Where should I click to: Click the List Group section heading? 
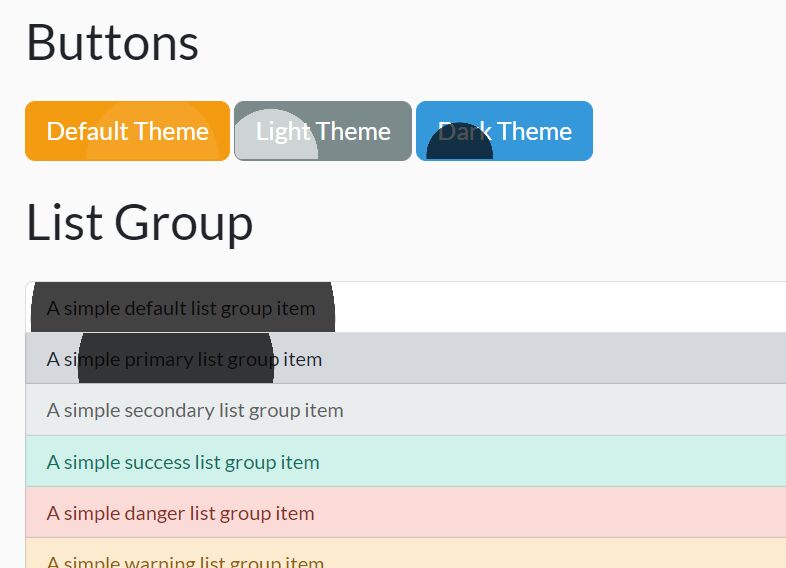139,223
